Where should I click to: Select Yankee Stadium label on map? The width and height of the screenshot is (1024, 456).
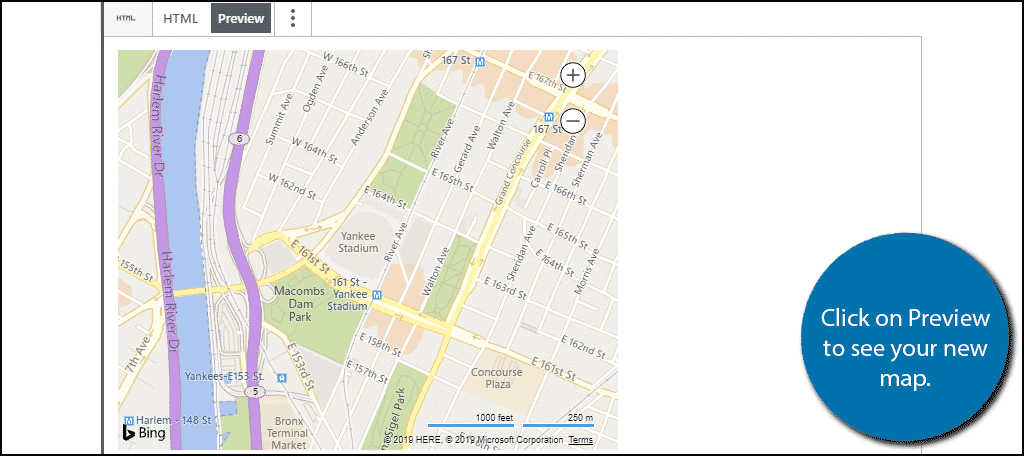click(359, 242)
